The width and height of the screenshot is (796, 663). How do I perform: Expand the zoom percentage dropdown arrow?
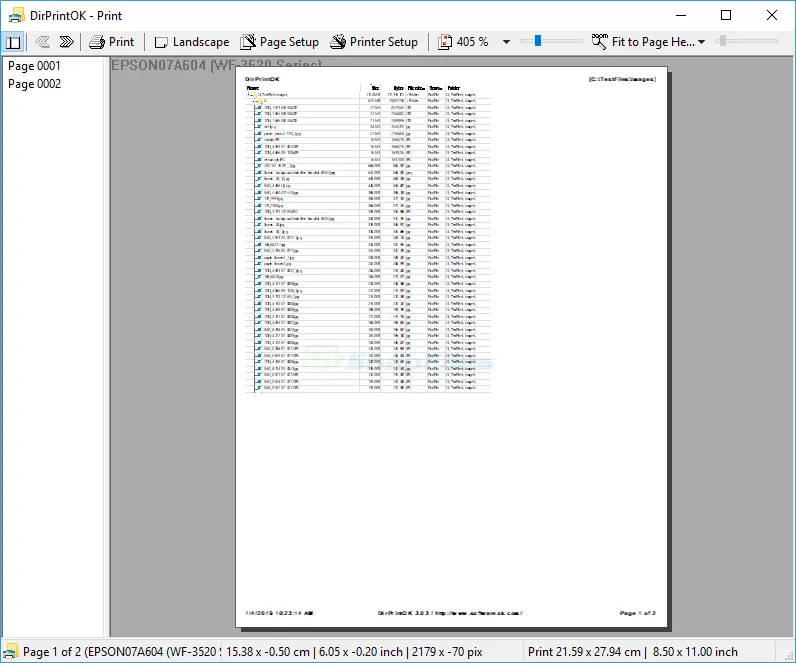click(506, 42)
